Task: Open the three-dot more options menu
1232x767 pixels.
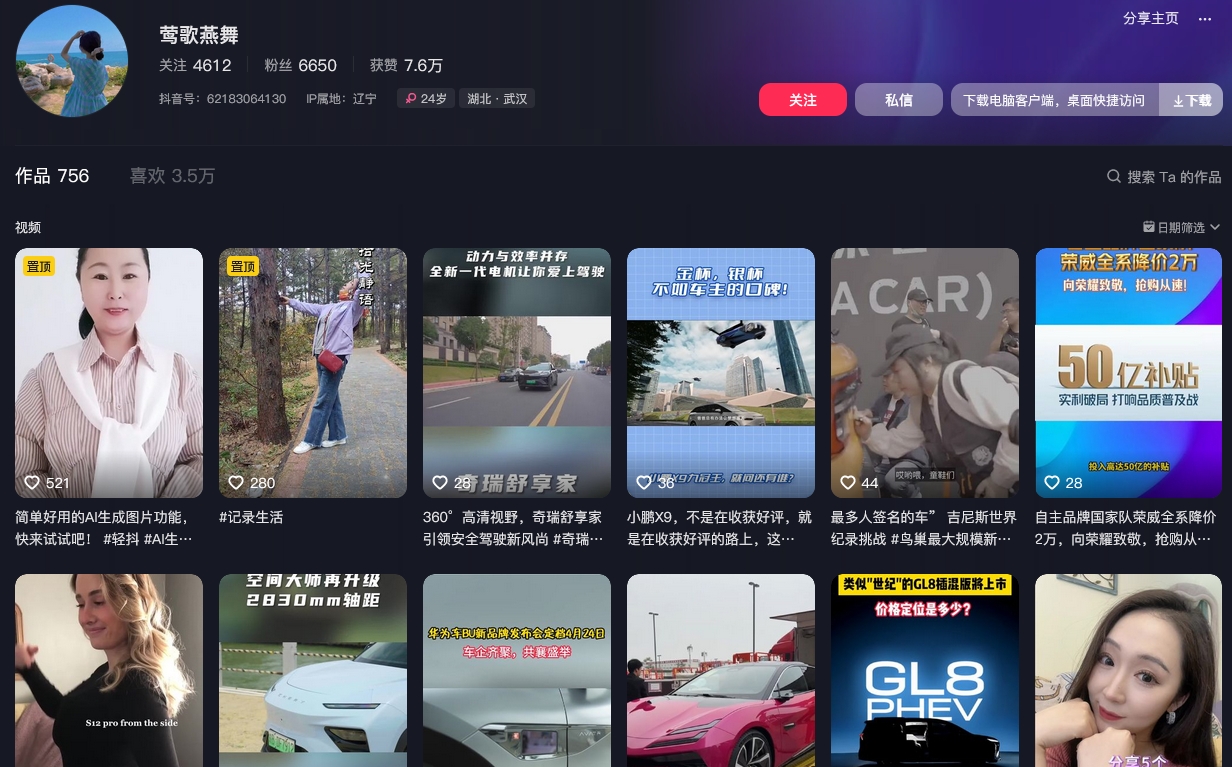Action: (1204, 19)
